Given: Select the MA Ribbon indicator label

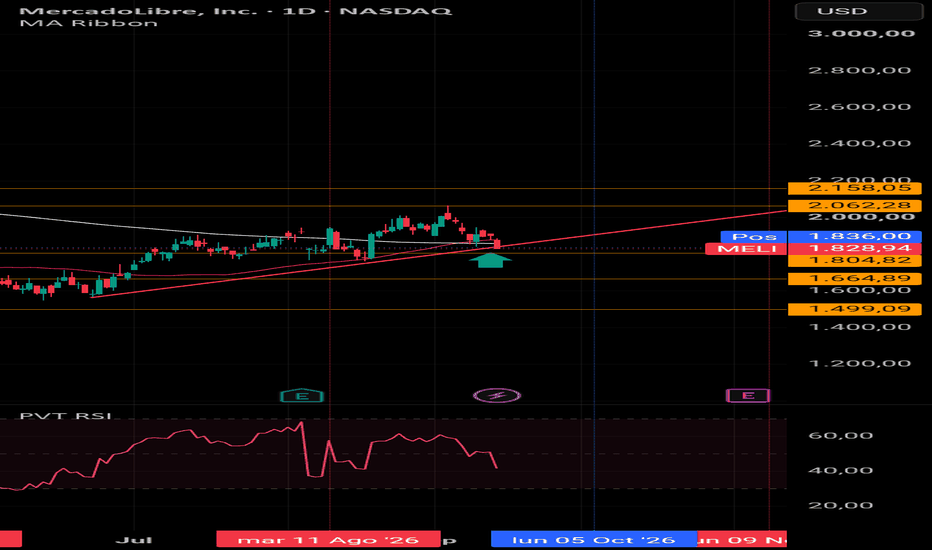Looking at the screenshot, I should [x=89, y=23].
